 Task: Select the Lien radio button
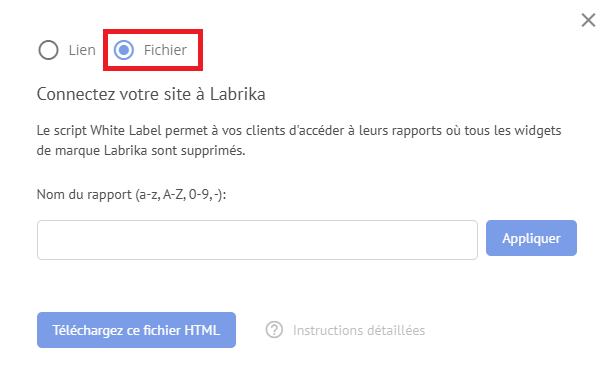pos(48,50)
